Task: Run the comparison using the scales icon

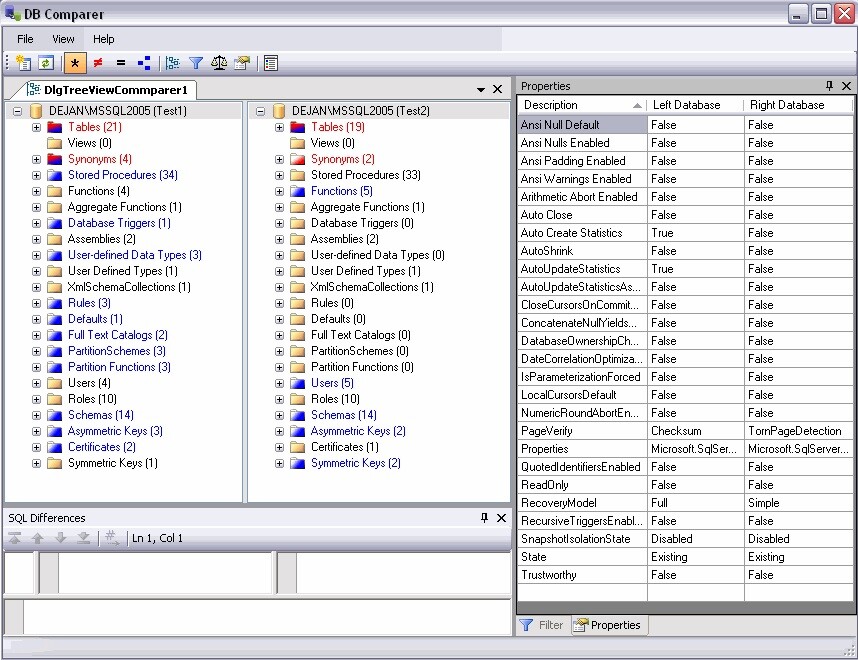Action: pyautogui.click(x=221, y=62)
